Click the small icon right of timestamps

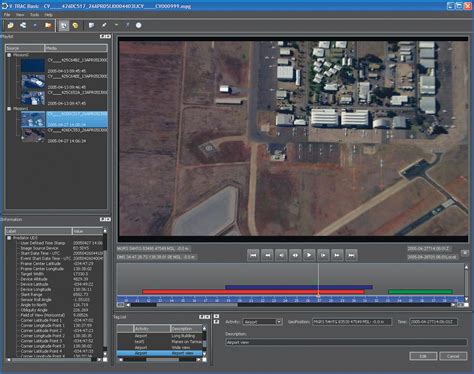click(x=465, y=253)
